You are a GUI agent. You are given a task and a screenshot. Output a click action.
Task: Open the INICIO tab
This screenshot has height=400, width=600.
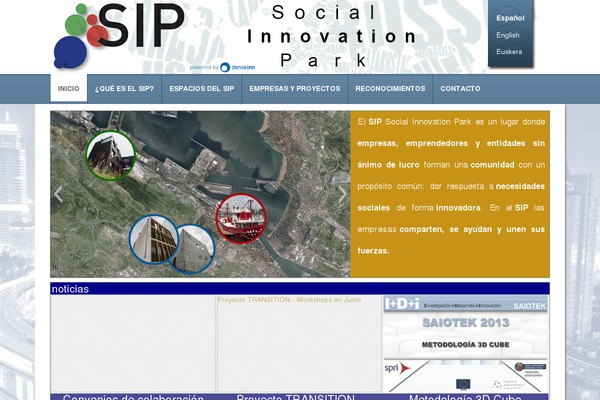pyautogui.click(x=68, y=88)
